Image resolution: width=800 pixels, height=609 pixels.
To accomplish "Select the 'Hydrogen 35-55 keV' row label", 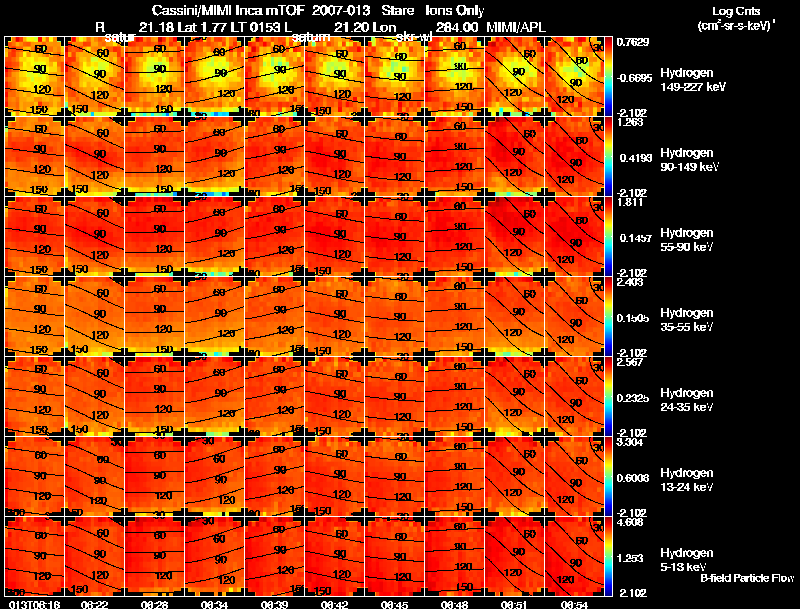I will (687, 320).
